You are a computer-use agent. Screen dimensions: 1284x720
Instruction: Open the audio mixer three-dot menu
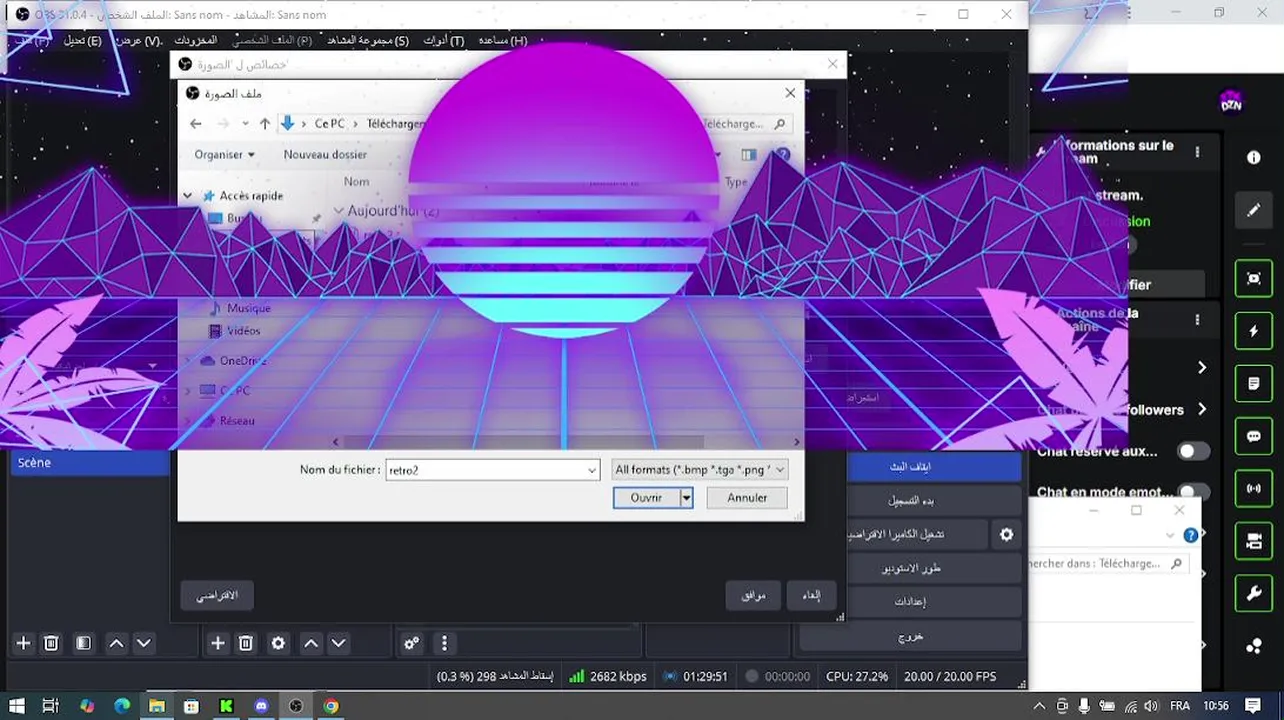[444, 643]
